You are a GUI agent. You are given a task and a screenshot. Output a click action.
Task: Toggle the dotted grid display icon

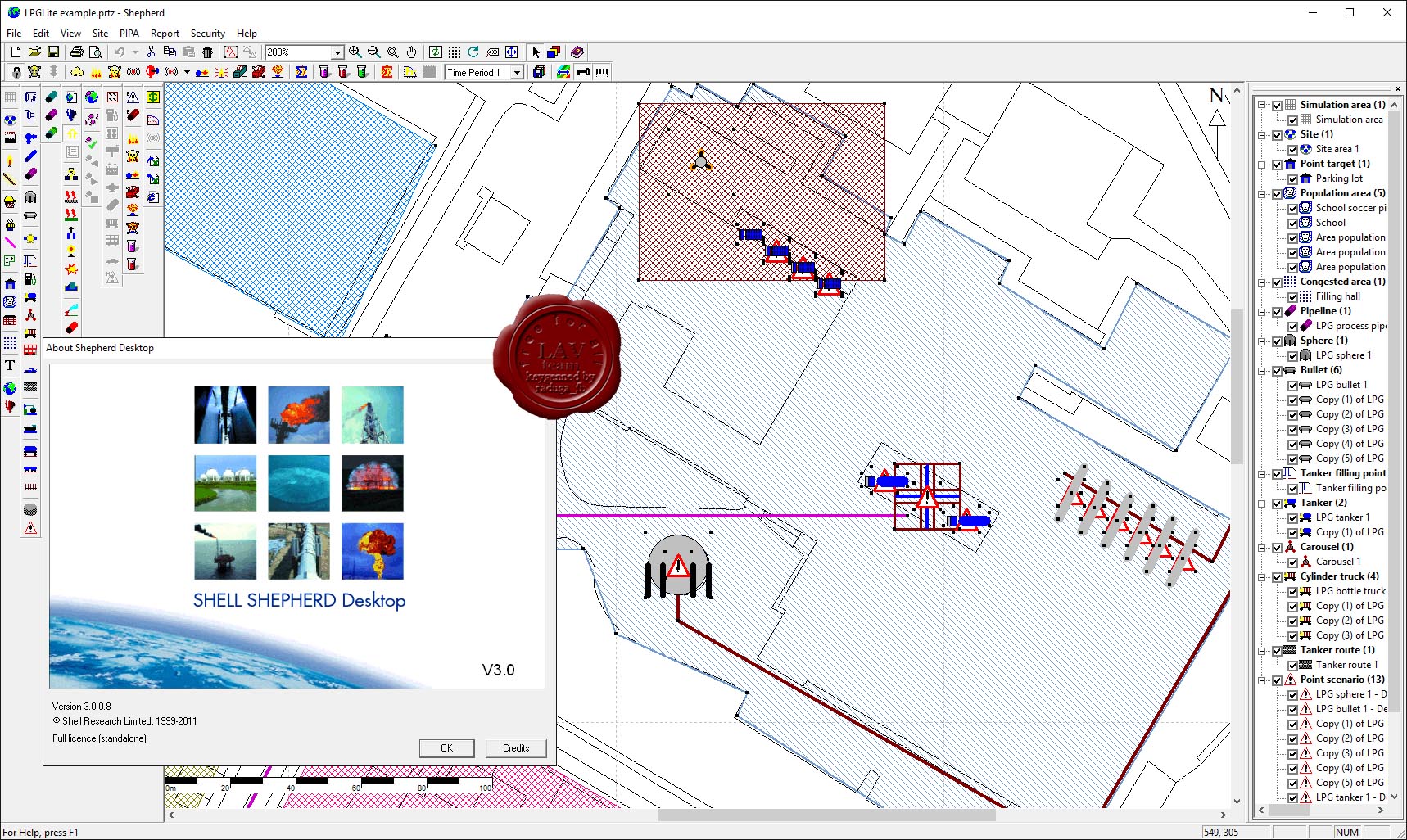click(455, 52)
